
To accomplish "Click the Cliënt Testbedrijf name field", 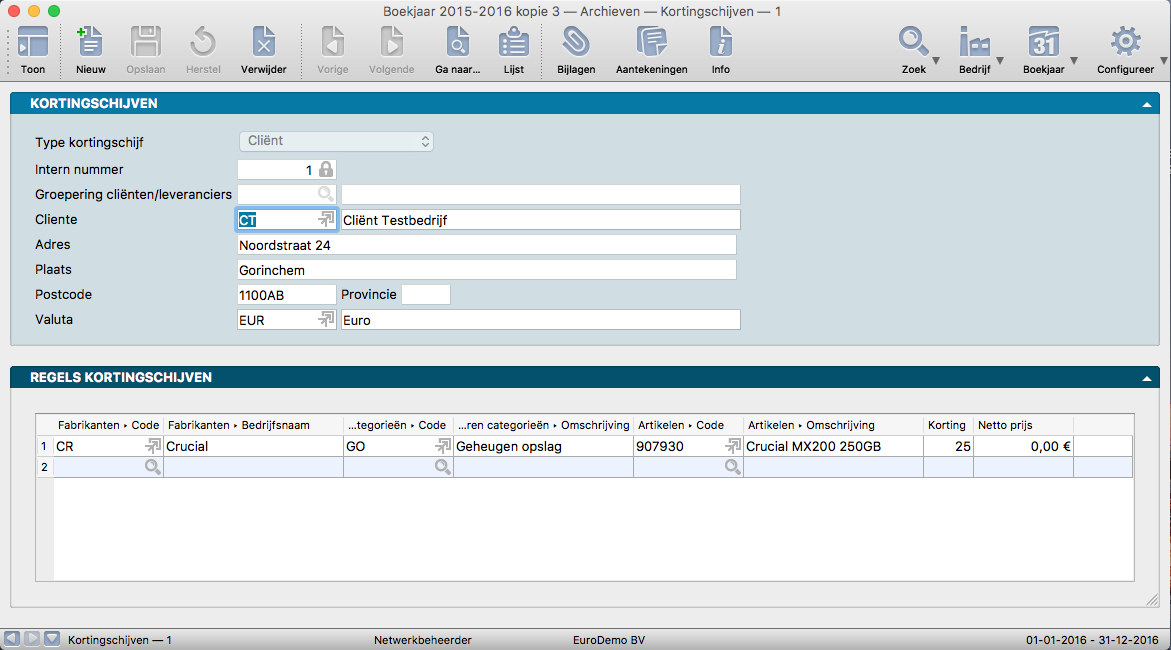I will point(541,220).
